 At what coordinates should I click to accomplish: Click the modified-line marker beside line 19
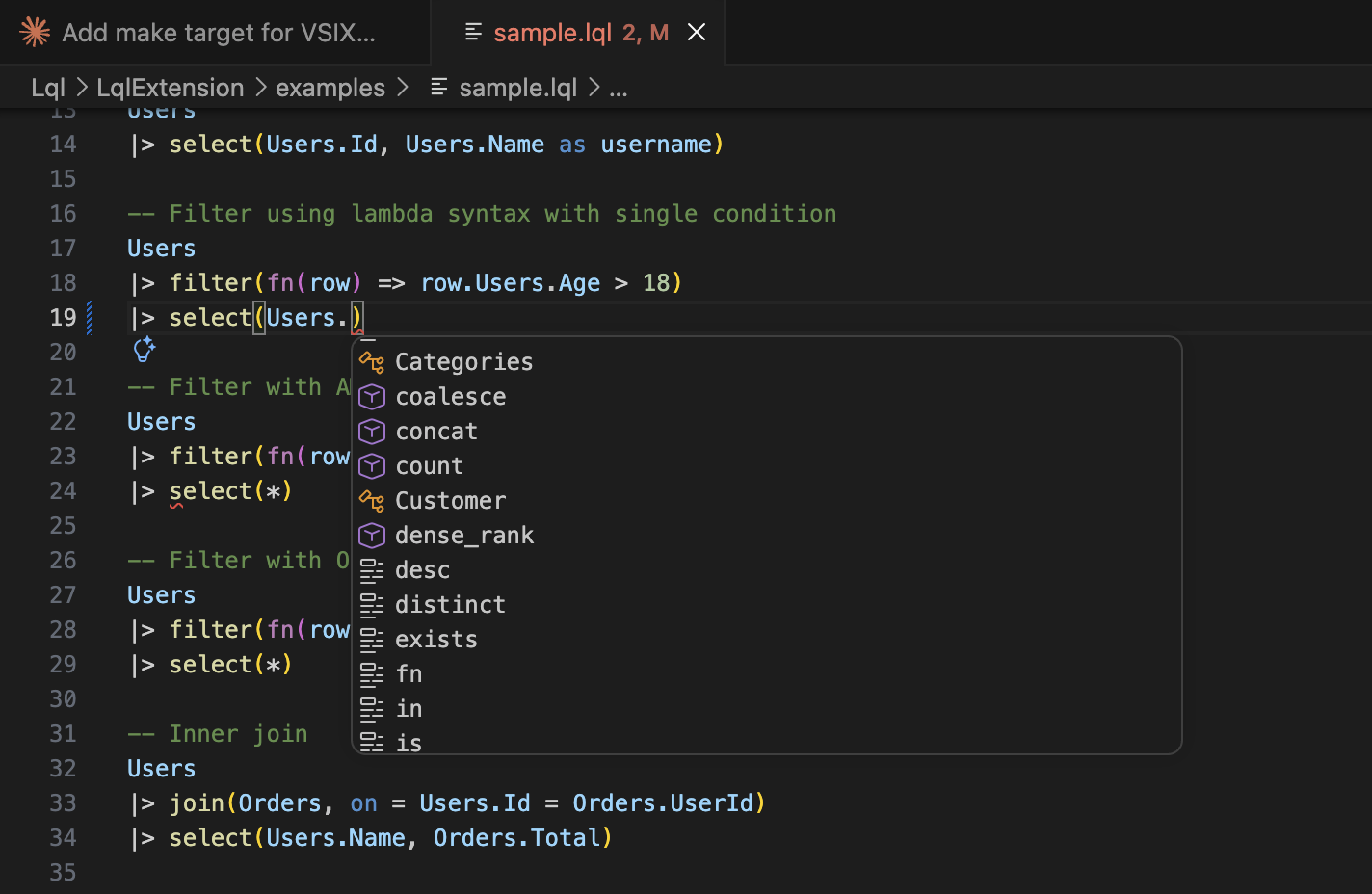90,318
